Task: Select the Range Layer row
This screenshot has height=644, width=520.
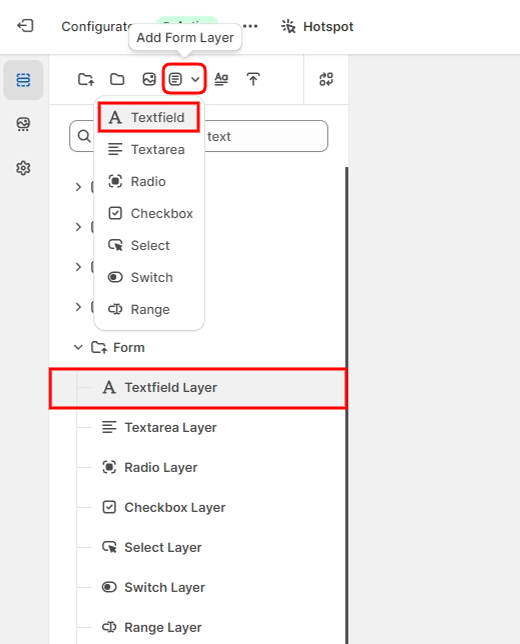Action: [197, 627]
